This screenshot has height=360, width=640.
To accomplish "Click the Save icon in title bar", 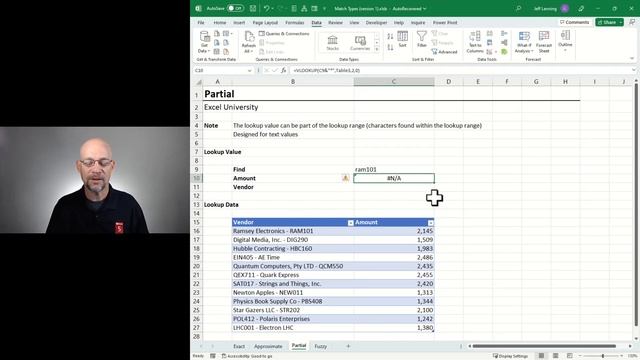I will pos(253,8).
